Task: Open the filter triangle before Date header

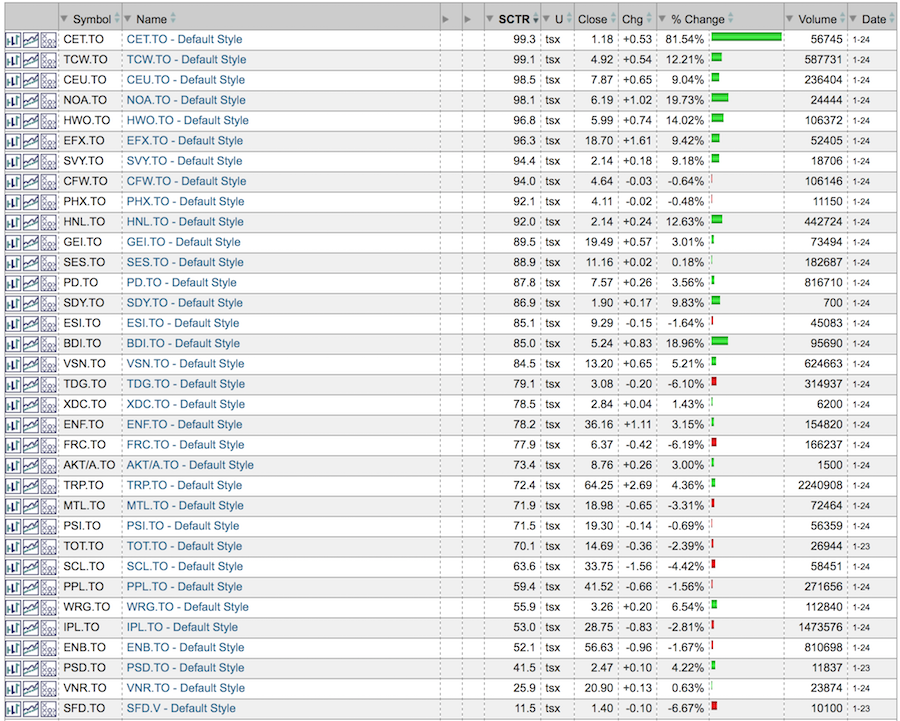Action: pyautogui.click(x=853, y=19)
